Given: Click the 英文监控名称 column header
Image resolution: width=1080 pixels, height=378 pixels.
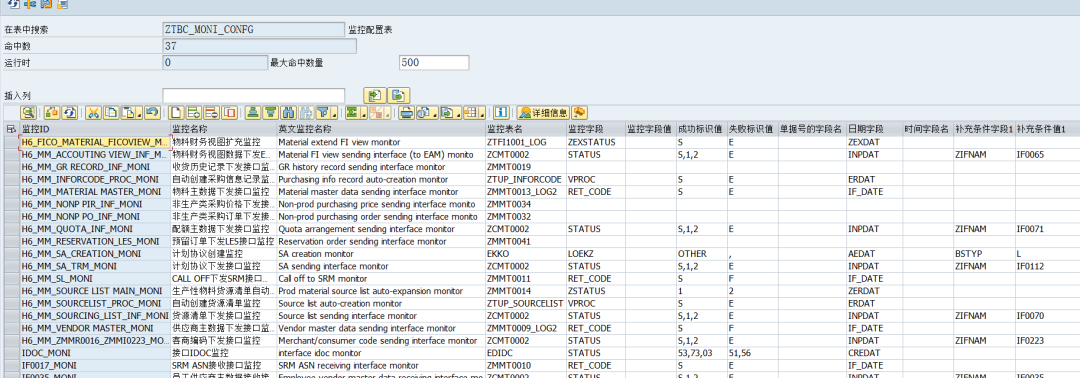Looking at the screenshot, I should 381,129.
